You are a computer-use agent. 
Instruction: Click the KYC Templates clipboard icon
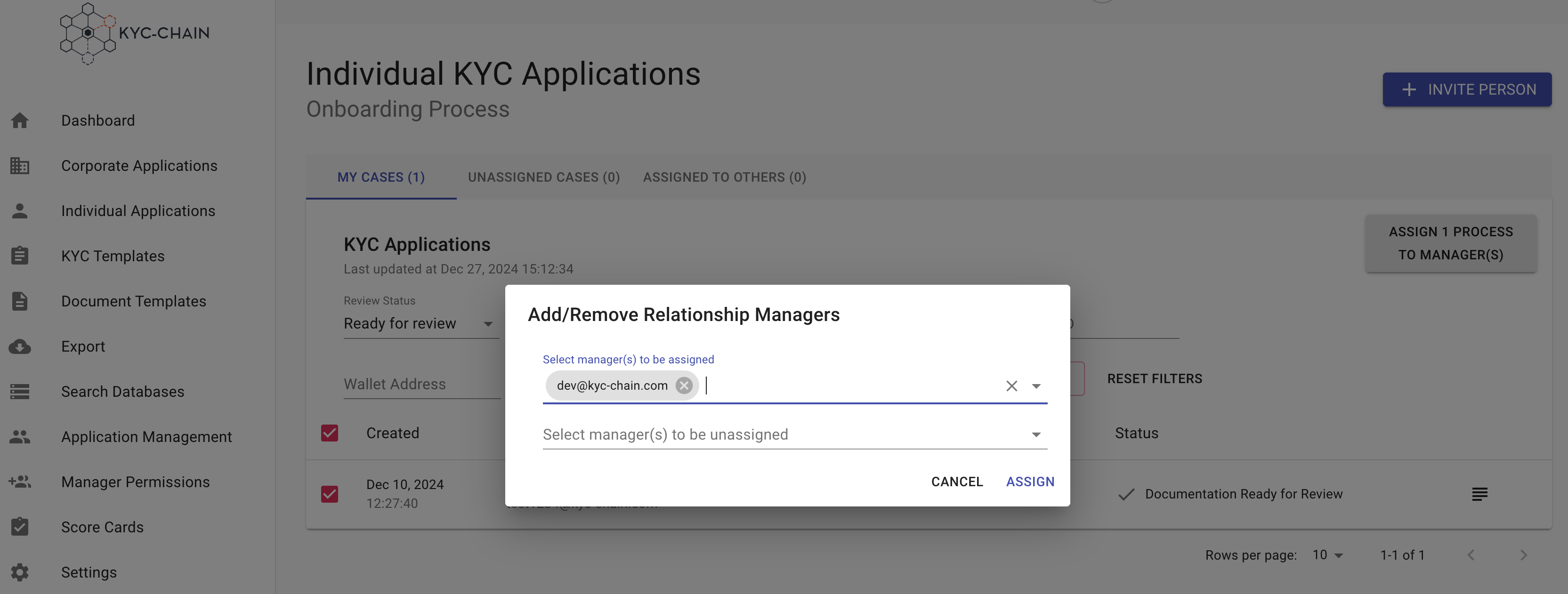coord(19,256)
